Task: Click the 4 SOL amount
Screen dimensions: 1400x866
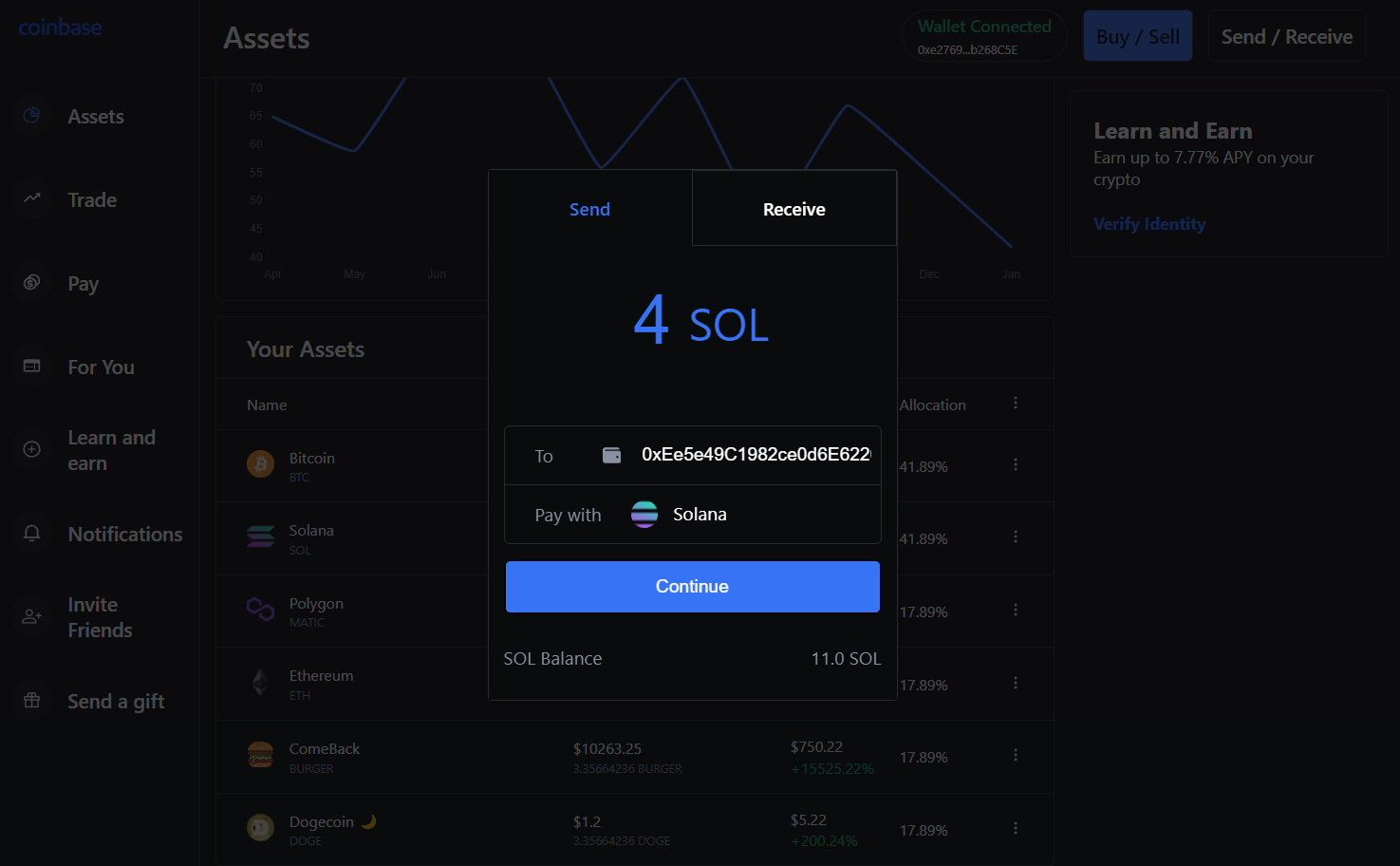Action: pyautogui.click(x=700, y=321)
